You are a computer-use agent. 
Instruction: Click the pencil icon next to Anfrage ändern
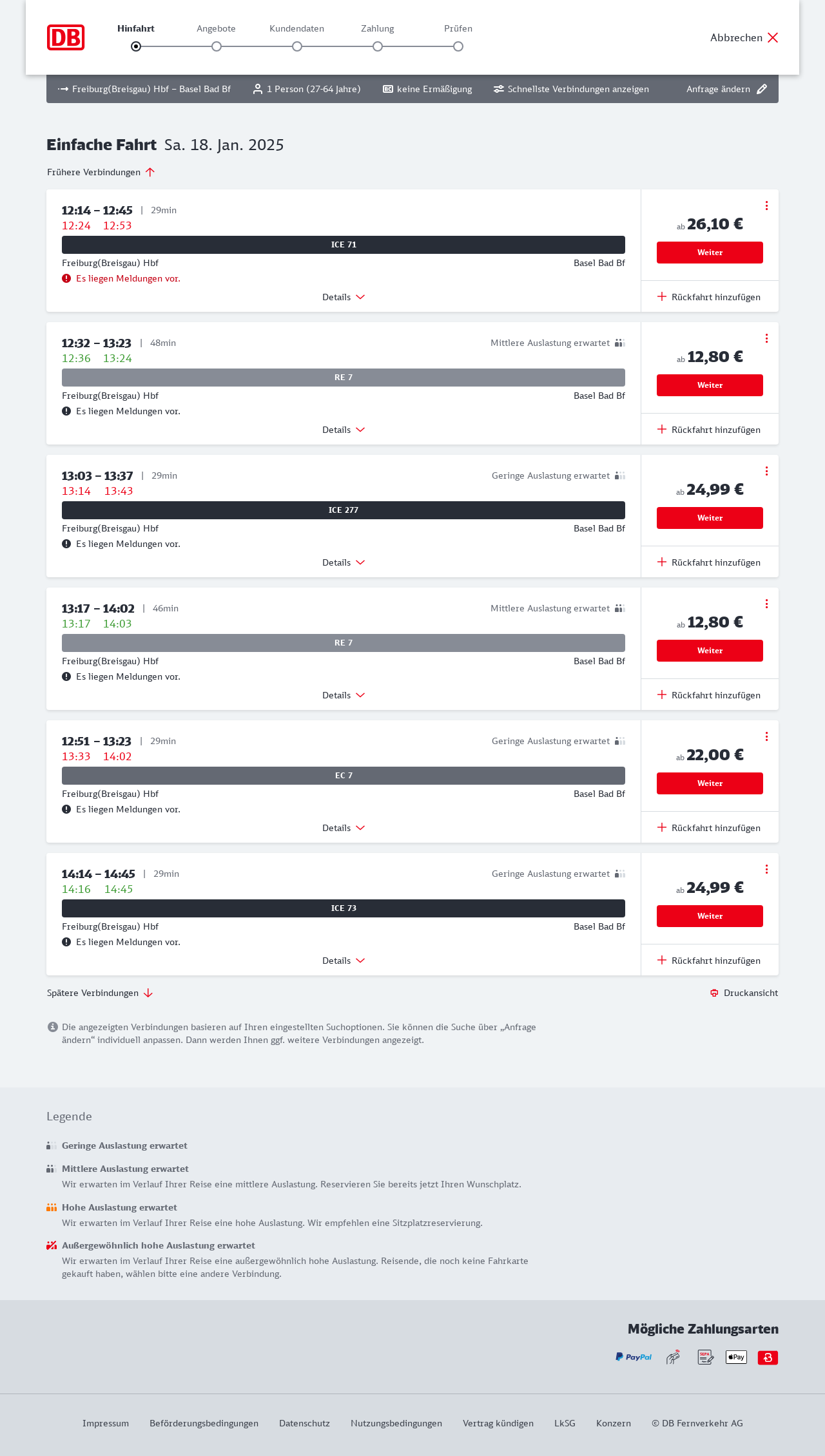(762, 89)
